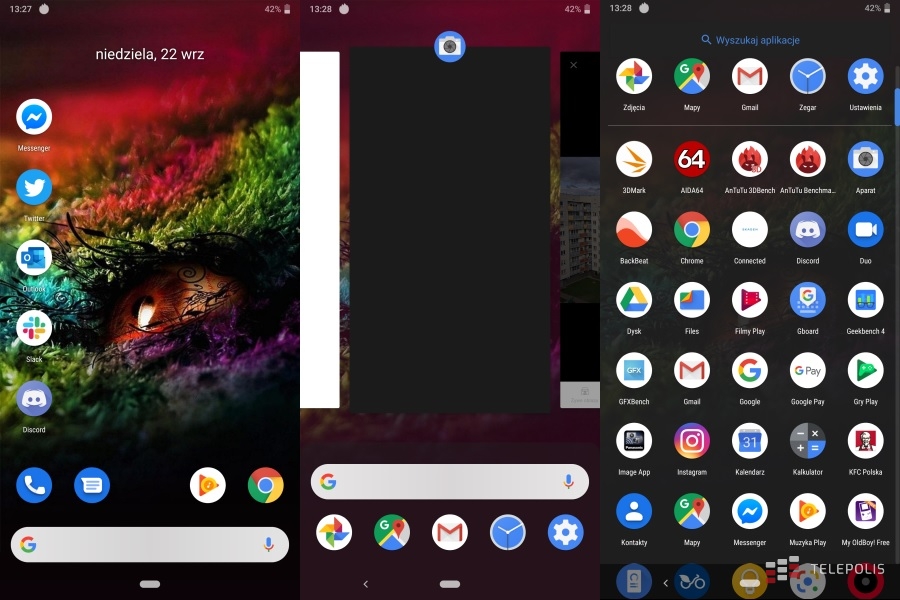The width and height of the screenshot is (900, 600).
Task: Tap the Wyszukaj aplikacje search field
Action: tap(750, 40)
